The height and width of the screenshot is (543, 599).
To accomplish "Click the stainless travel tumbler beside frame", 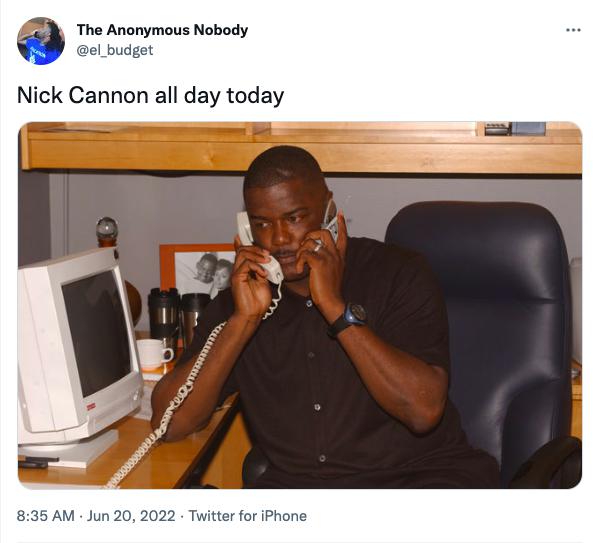I will (x=164, y=314).
